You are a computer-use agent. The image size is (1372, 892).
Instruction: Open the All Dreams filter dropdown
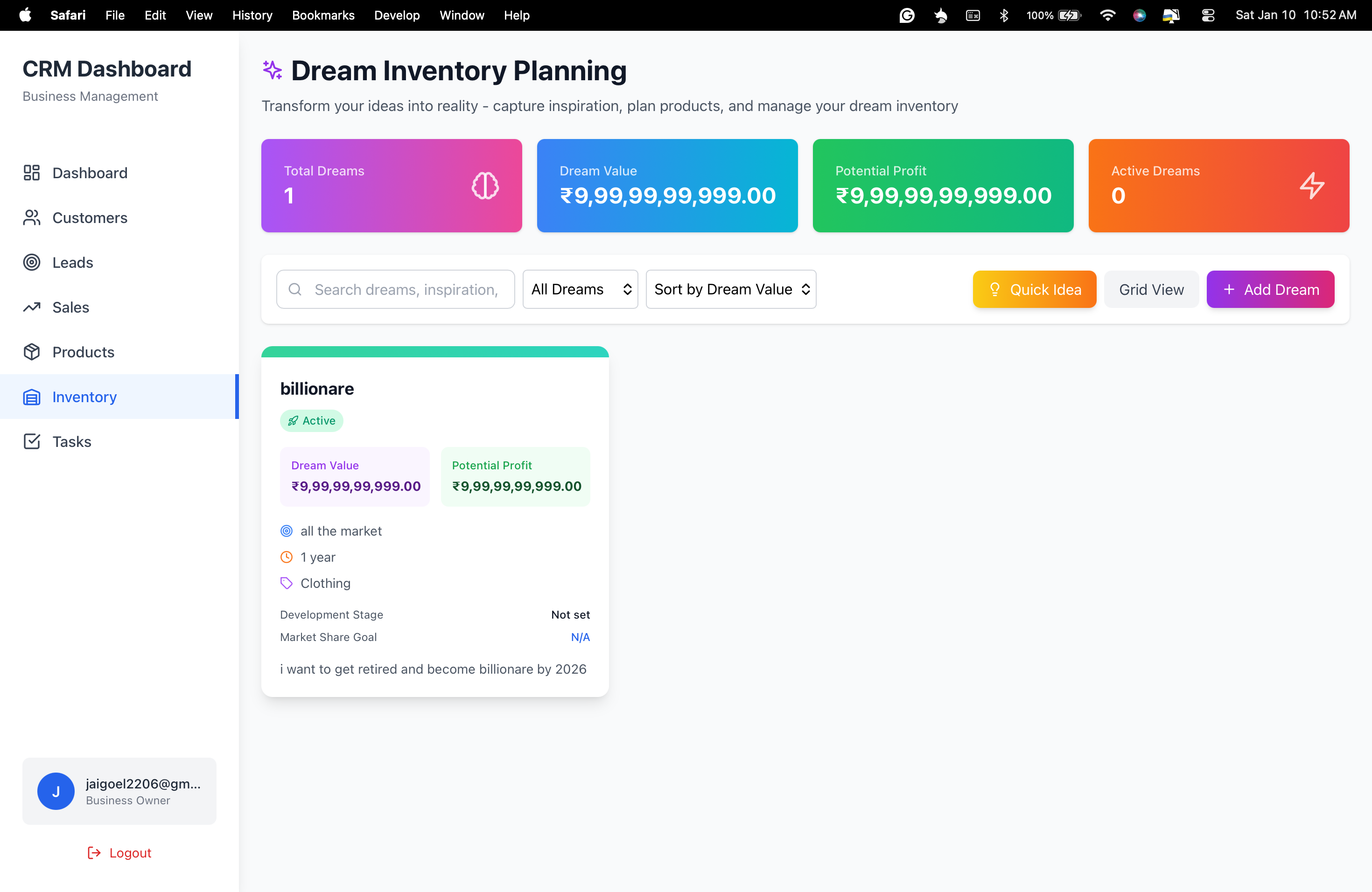click(580, 289)
